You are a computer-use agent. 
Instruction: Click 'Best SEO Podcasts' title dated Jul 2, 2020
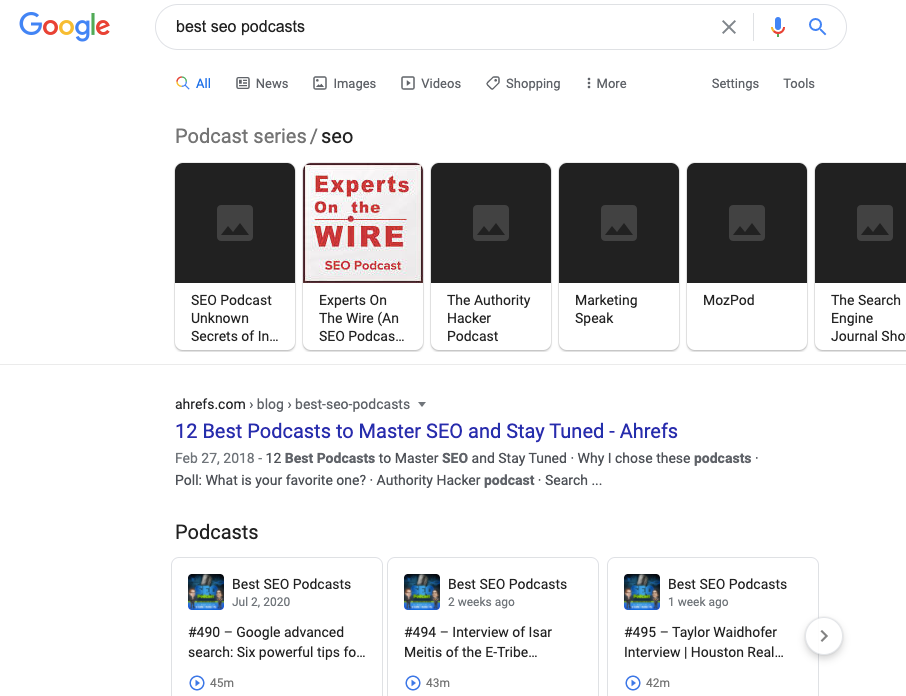291,584
